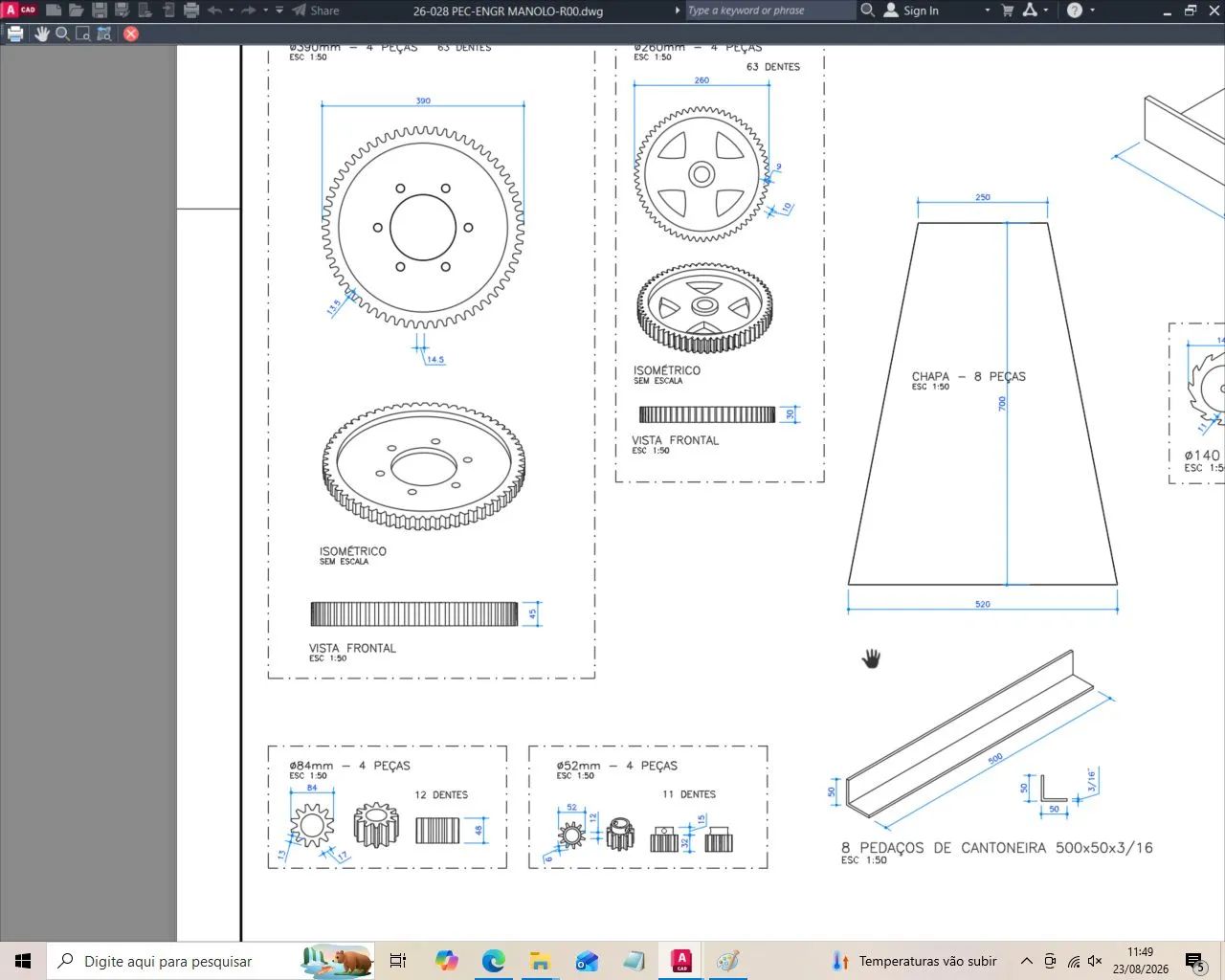Redo the last undone action
The height and width of the screenshot is (980, 1225).
[249, 11]
